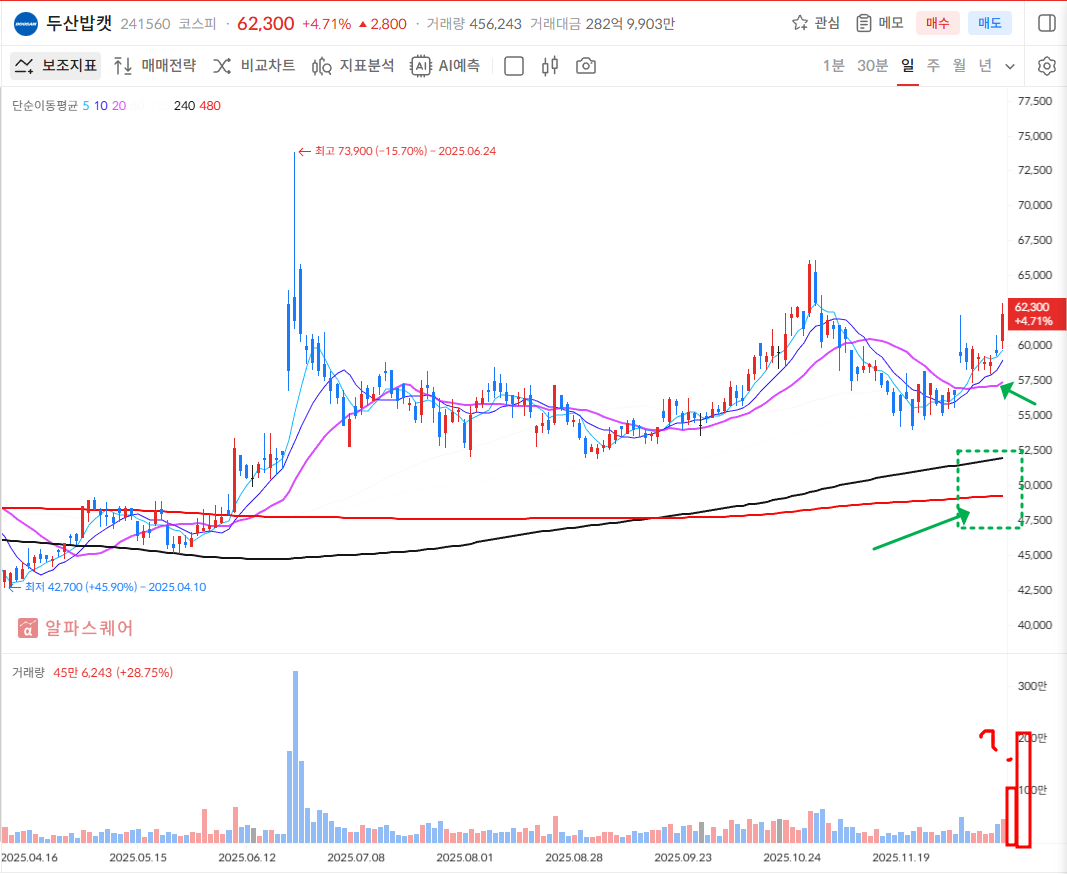Viewport: 1067px width, 874px height.
Task: Capture the chart with the camera icon
Action: click(x=586, y=66)
